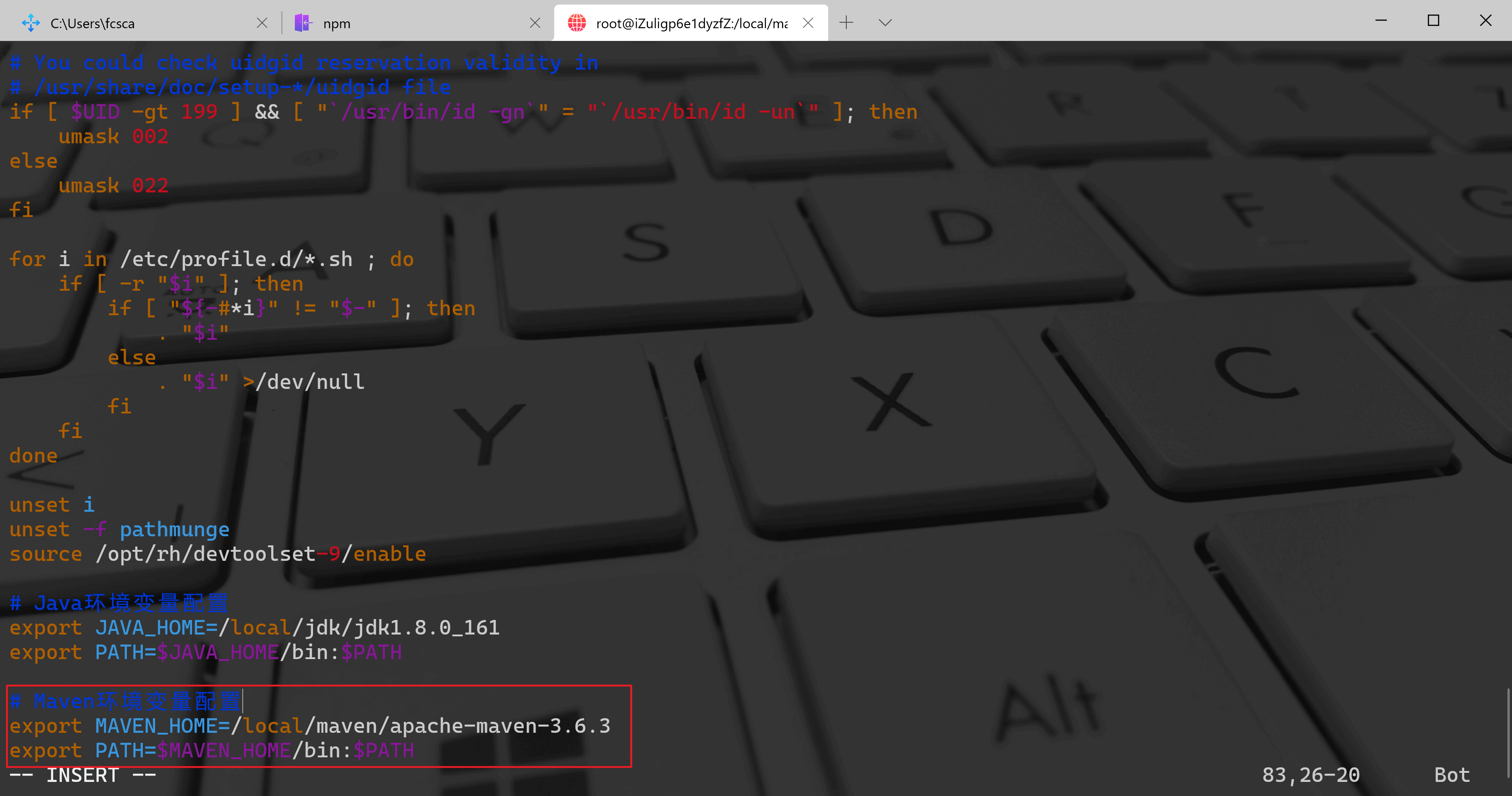This screenshot has width=1512, height=796.
Task: Click the move-arrows icon on first tab
Action: [x=30, y=23]
